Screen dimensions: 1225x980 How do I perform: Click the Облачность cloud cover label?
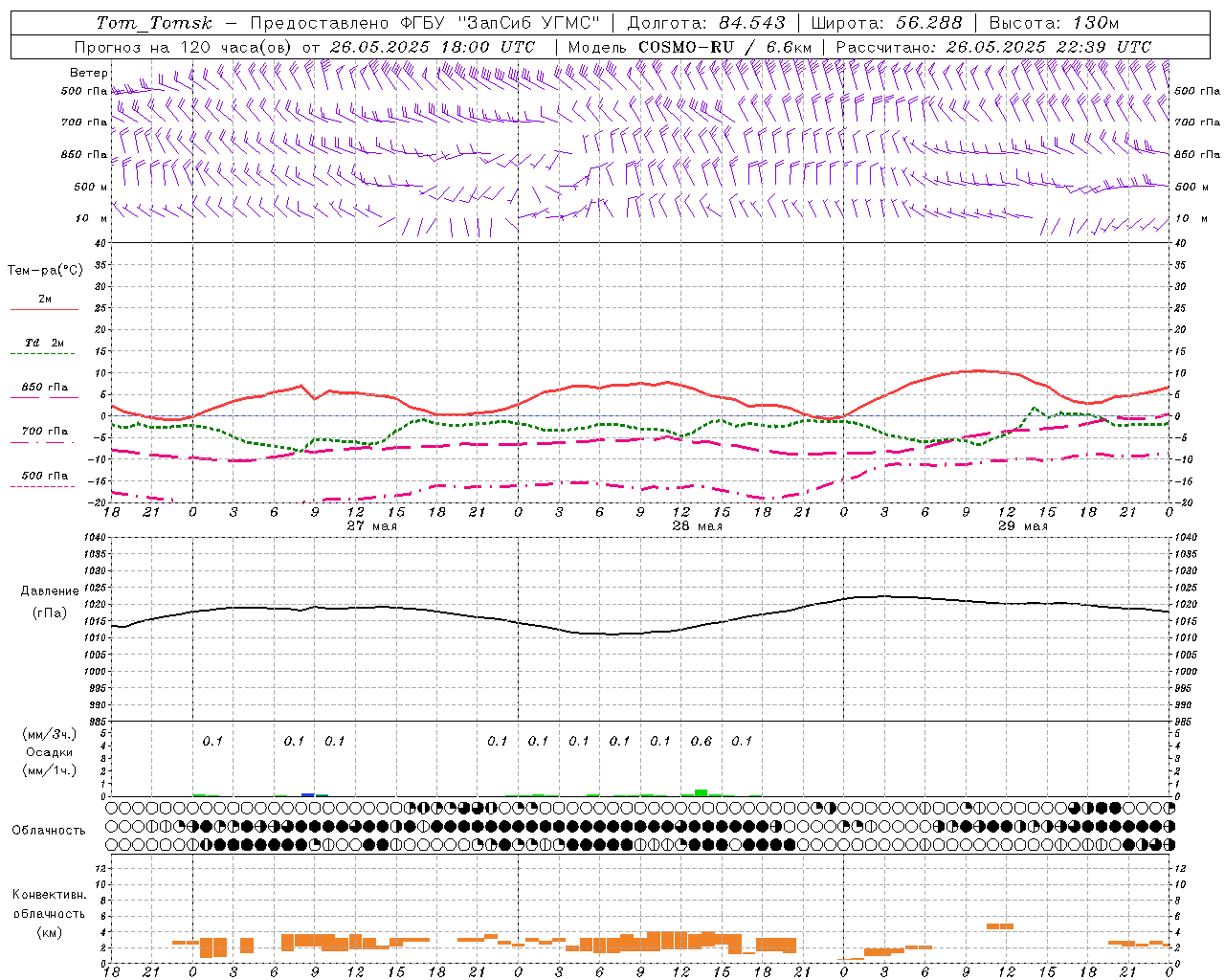point(49,830)
